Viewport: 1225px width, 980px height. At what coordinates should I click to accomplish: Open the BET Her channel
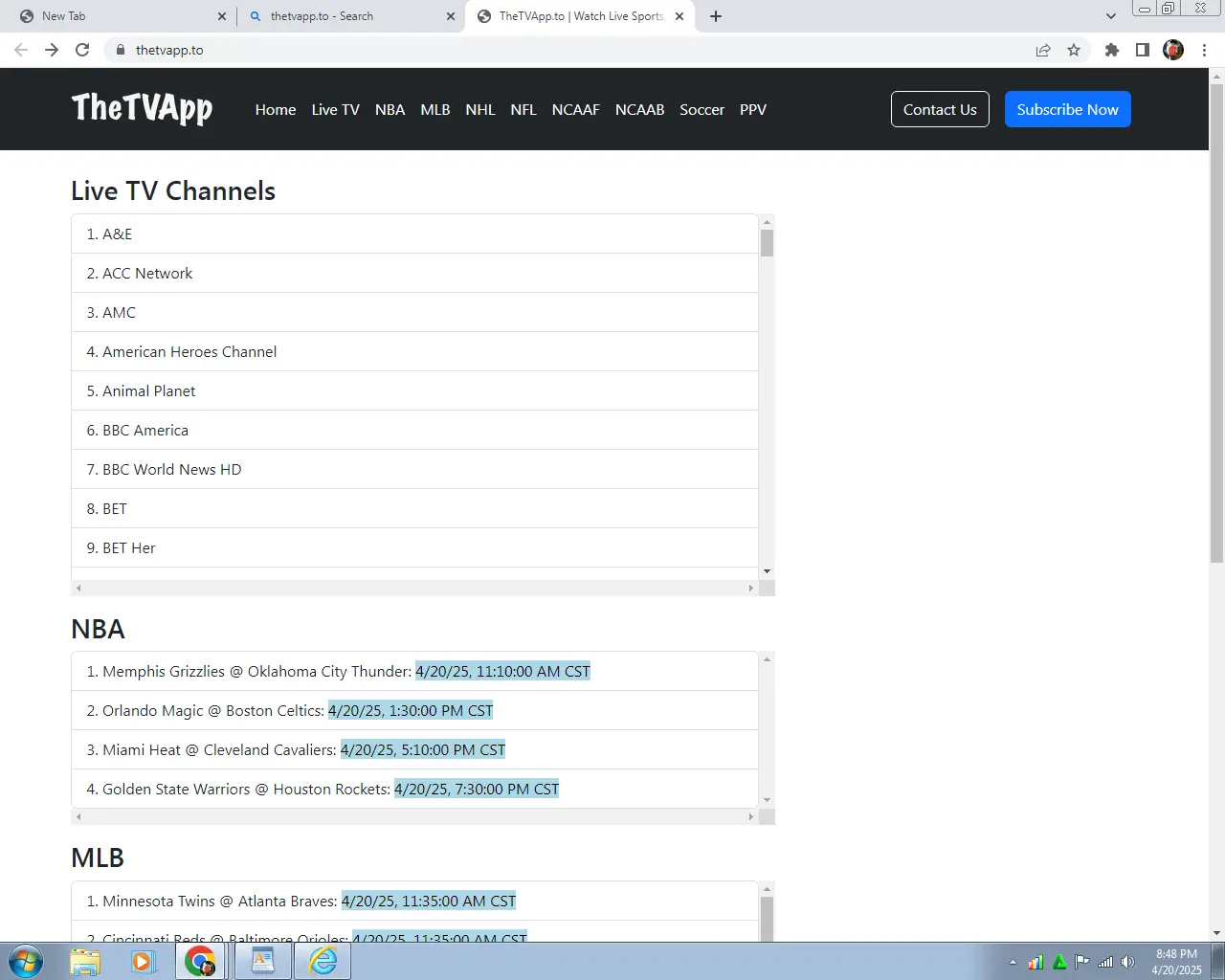(414, 547)
